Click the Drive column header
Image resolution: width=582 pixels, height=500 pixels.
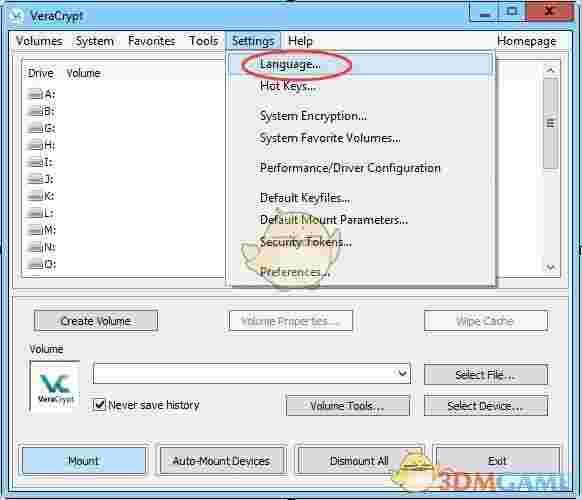click(41, 73)
